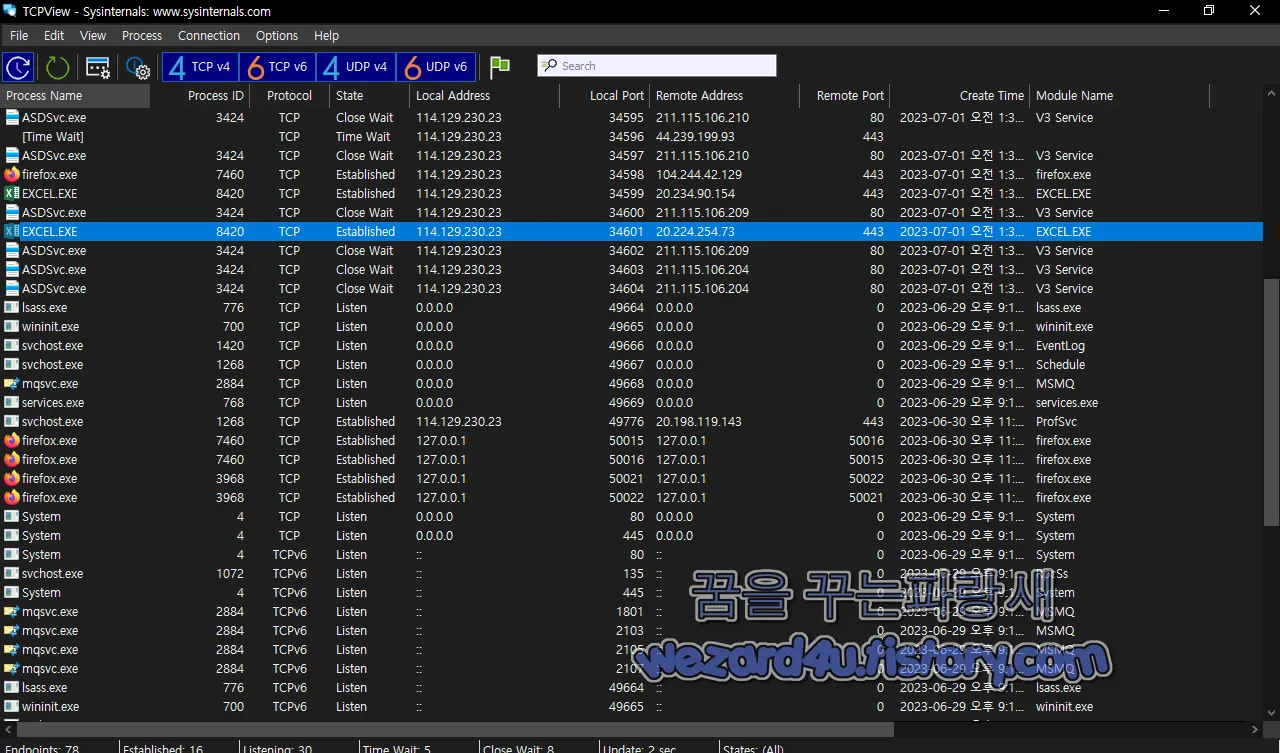Click inside the Search field
The width and height of the screenshot is (1280, 753).
[657, 66]
